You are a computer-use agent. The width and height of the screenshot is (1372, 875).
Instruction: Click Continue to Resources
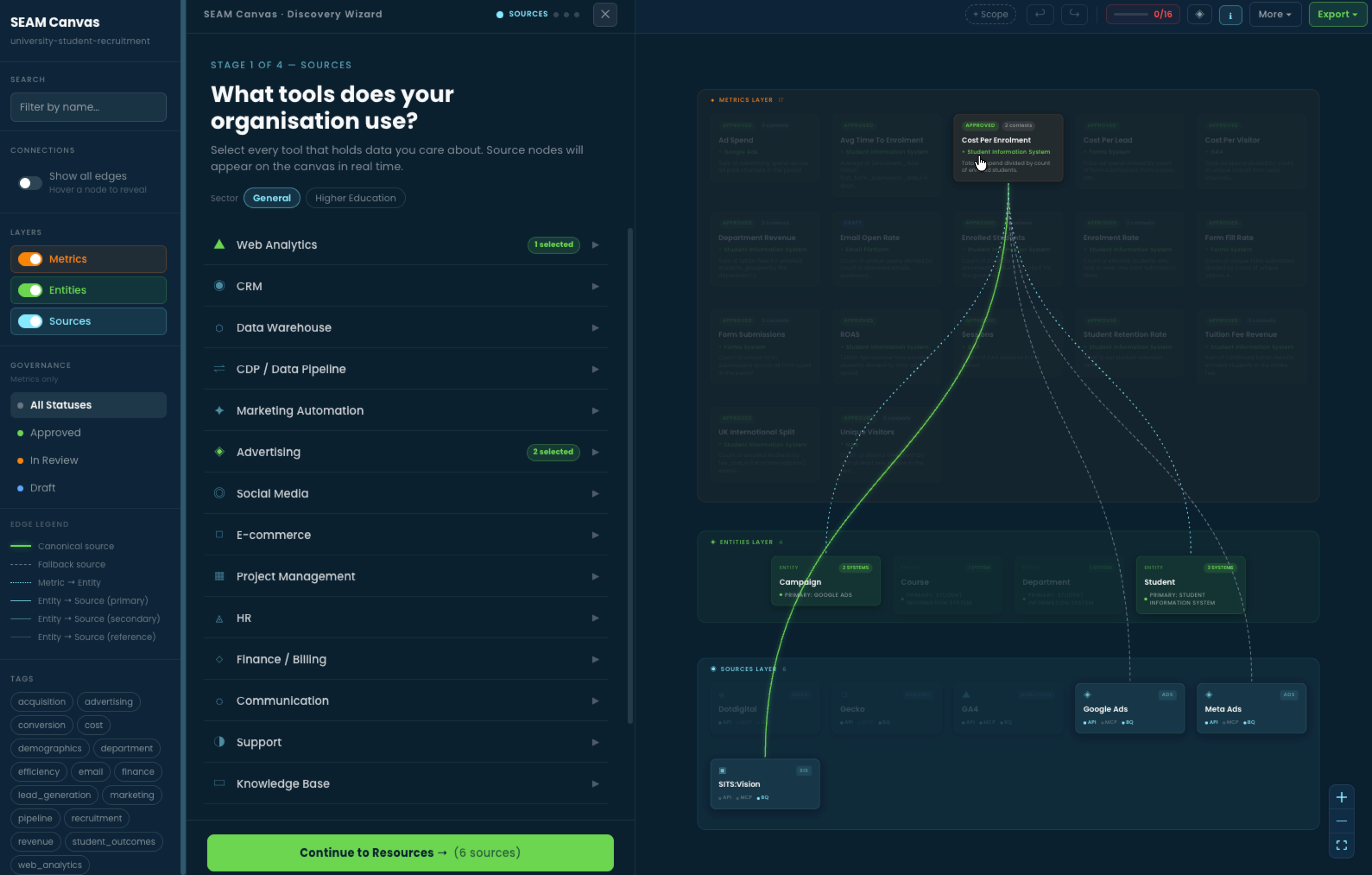point(410,852)
